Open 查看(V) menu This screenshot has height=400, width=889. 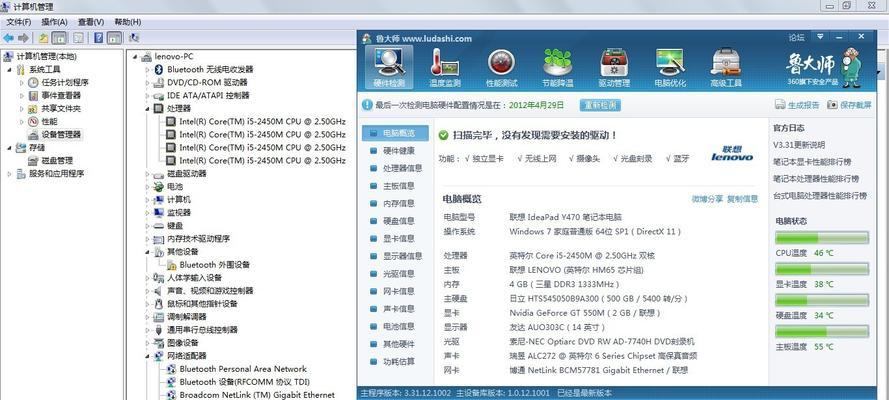click(91, 22)
